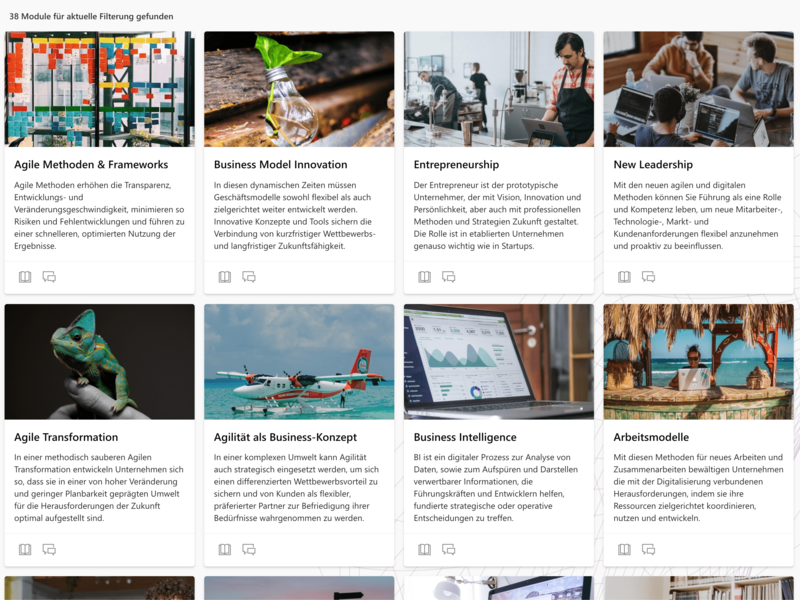This screenshot has width=800, height=600.
Task: Open the Arbeitsmodelle module title
Action: [x=651, y=437]
